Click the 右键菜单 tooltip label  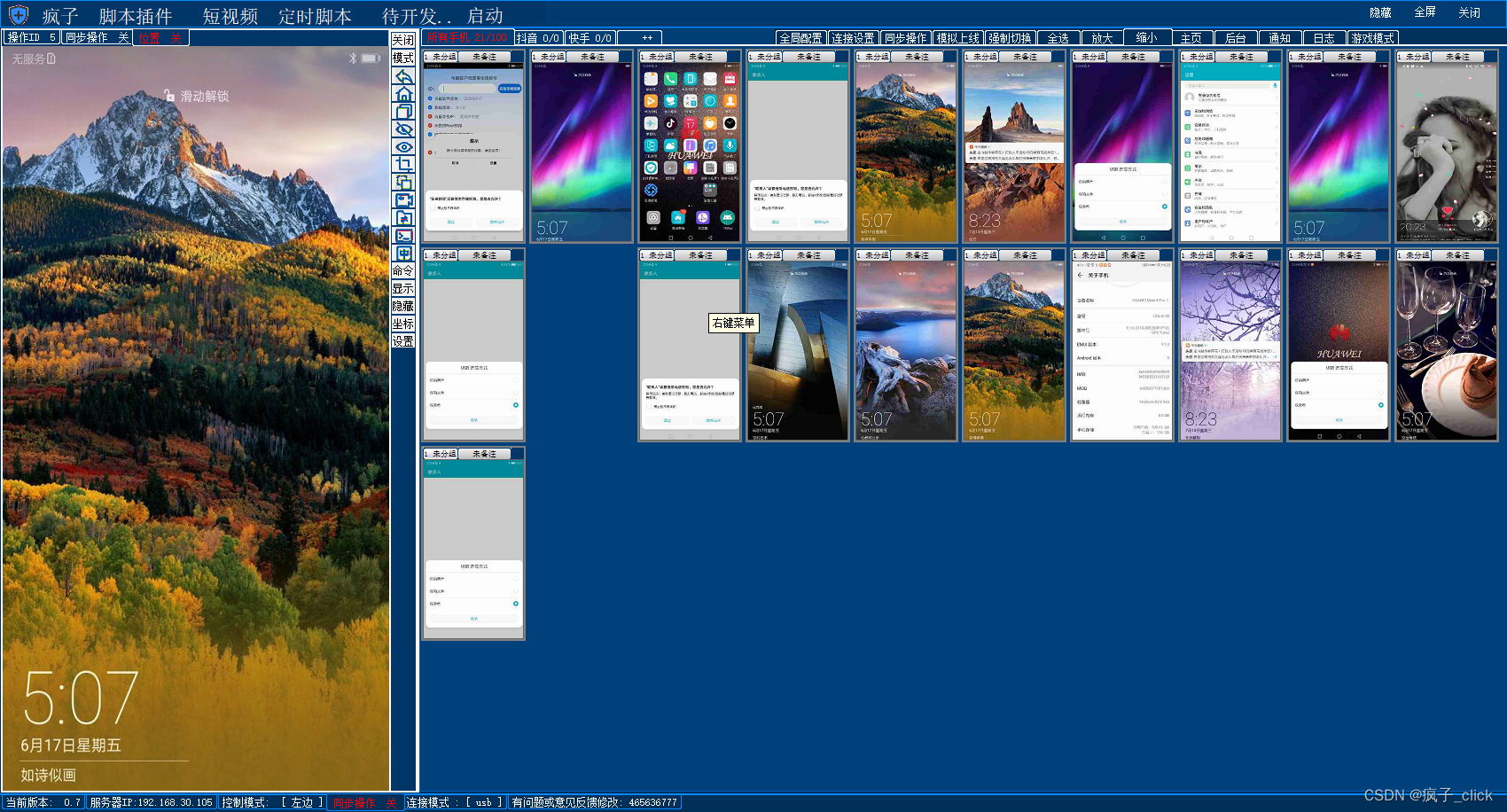733,323
